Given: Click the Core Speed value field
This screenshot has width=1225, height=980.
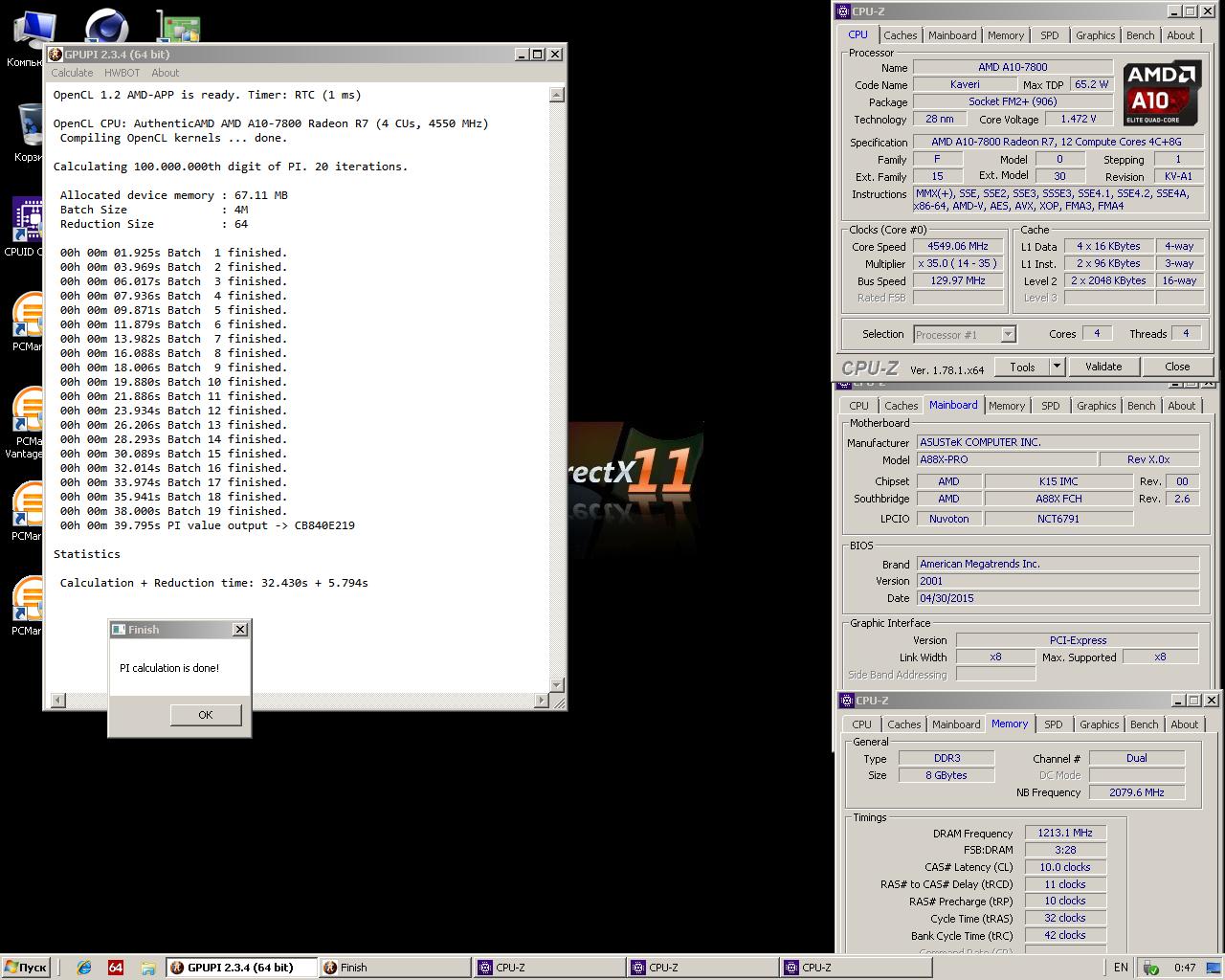Looking at the screenshot, I should 957,246.
